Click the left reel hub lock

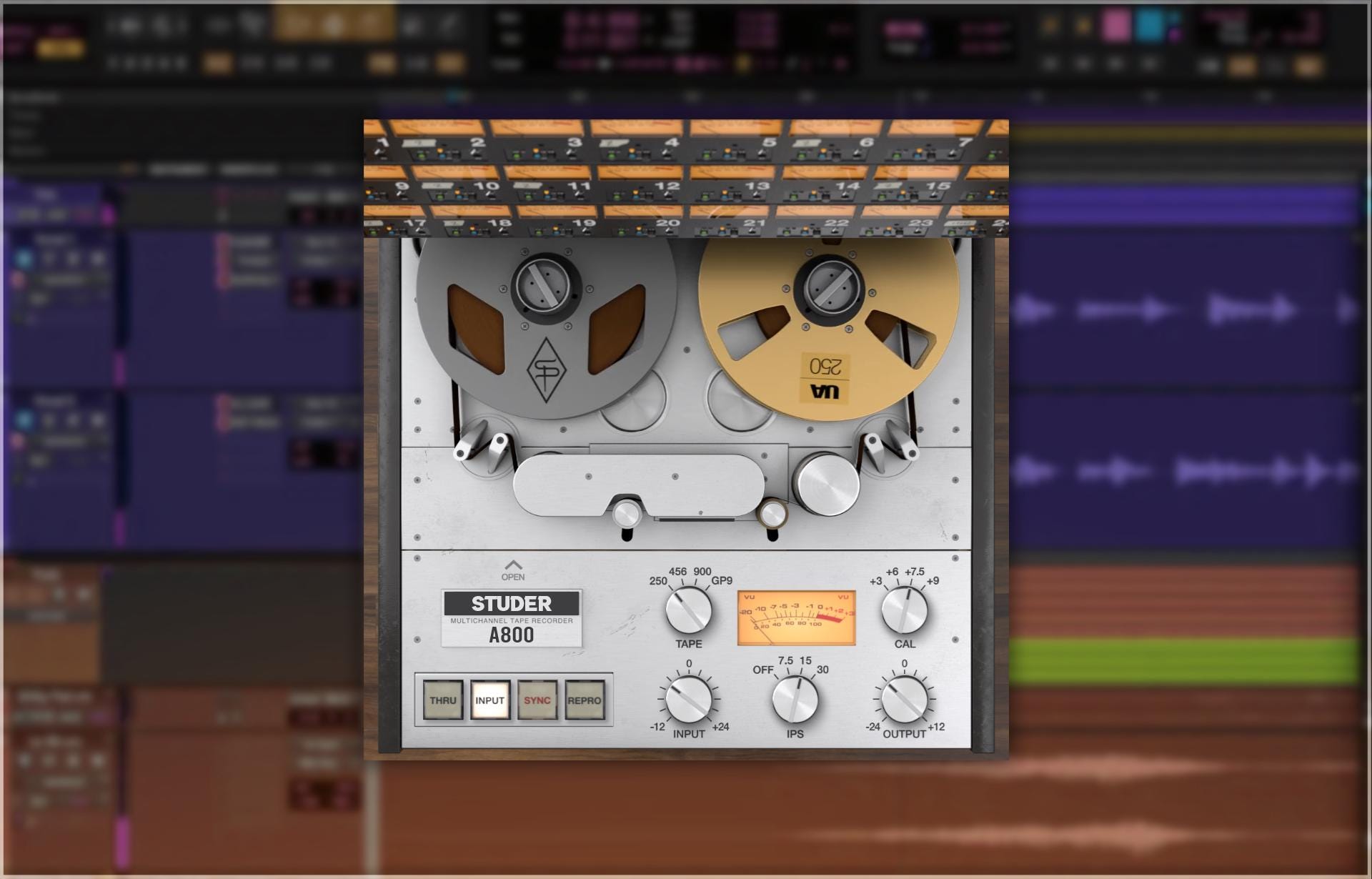click(x=547, y=287)
